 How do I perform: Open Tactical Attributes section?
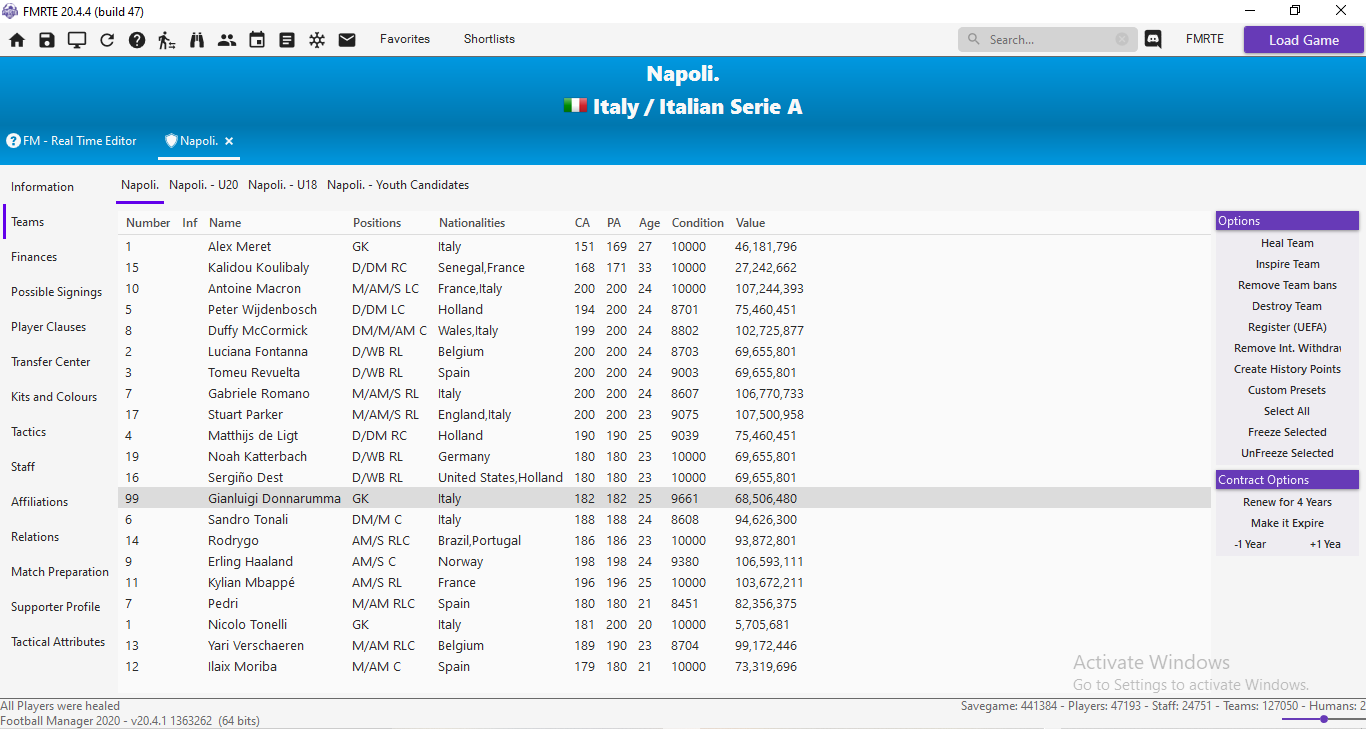pyautogui.click(x=58, y=642)
